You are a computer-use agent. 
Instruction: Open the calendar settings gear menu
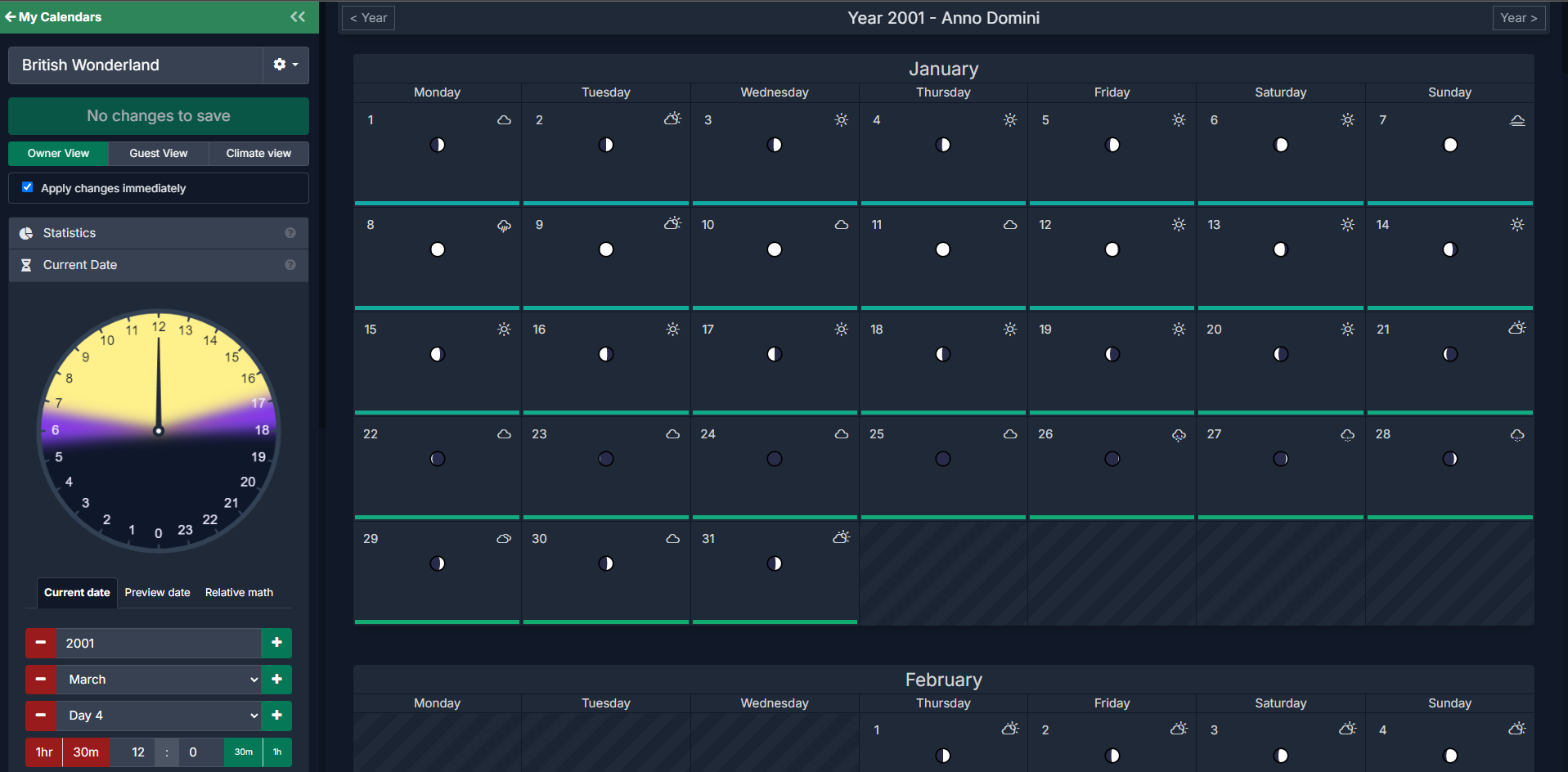click(285, 65)
